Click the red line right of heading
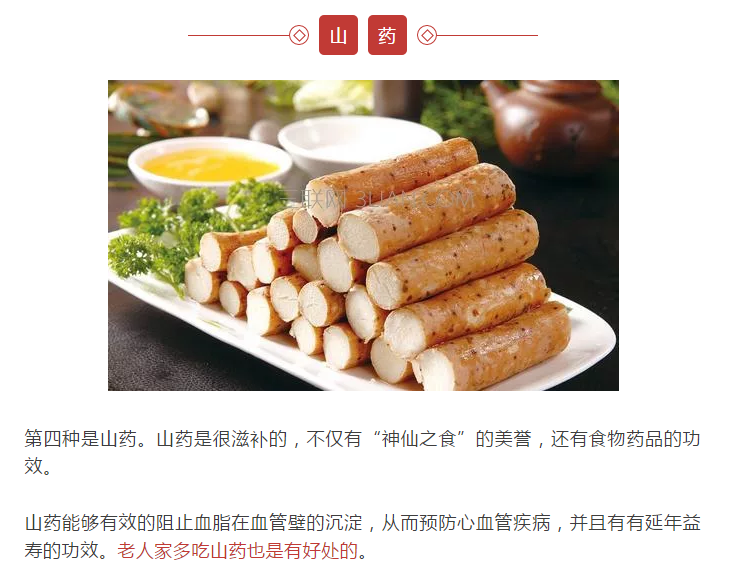 487,35
